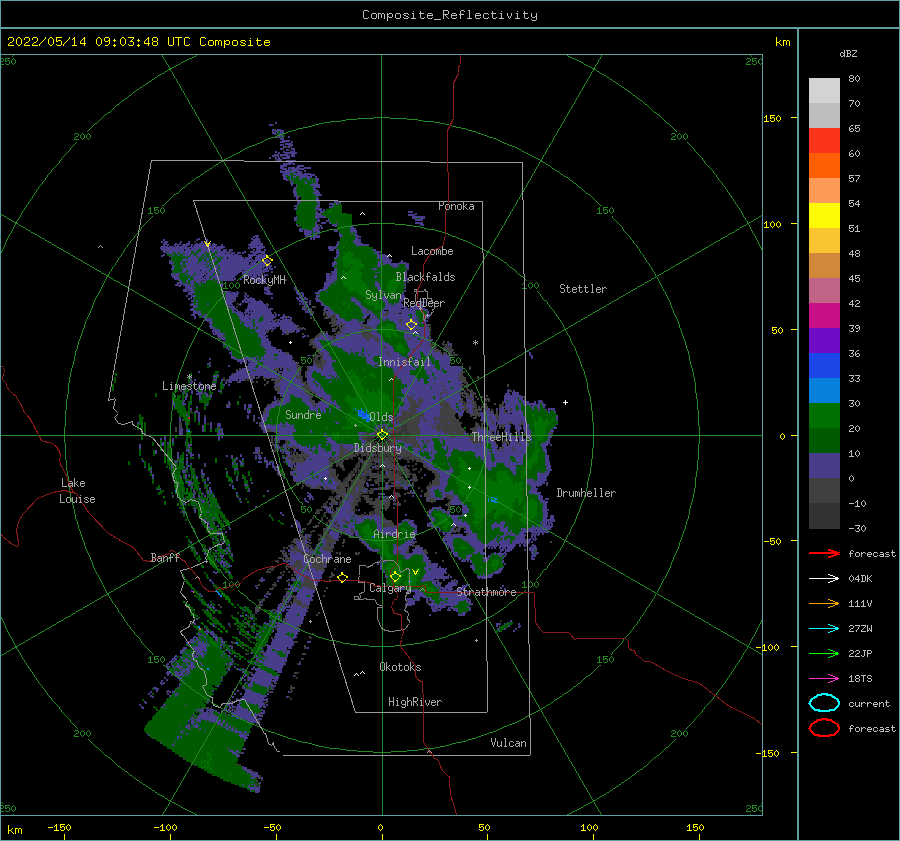
Task: Click the HighRiver label on the map
Action: [415, 702]
